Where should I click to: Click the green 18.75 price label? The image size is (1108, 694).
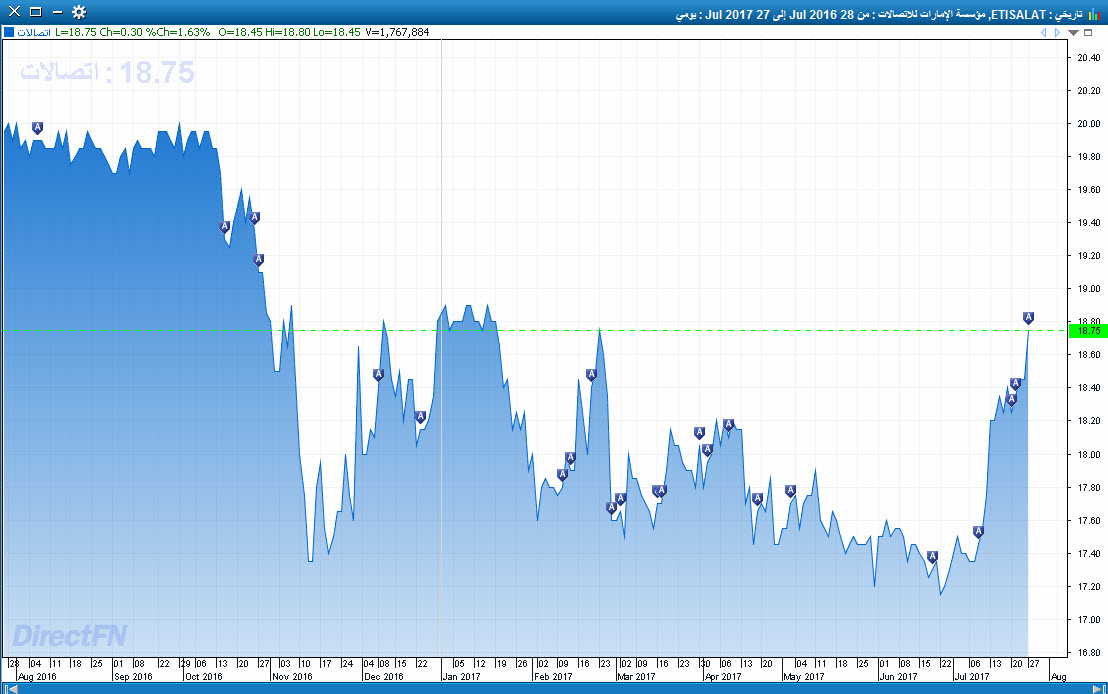click(1085, 330)
